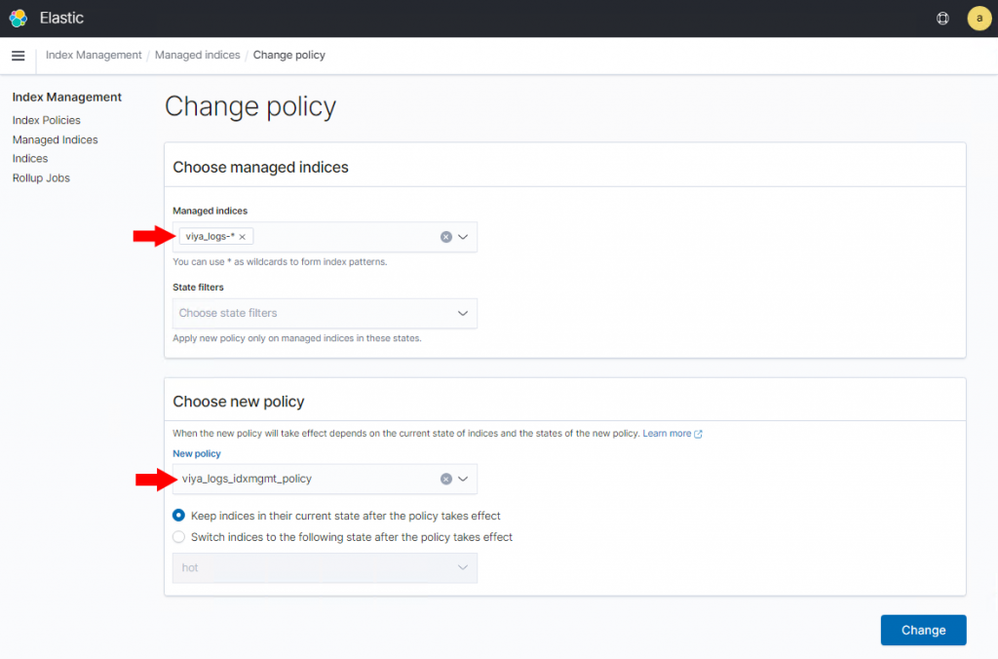The height and width of the screenshot is (659, 998).
Task: Open the user avatar menu
Action: tap(979, 18)
